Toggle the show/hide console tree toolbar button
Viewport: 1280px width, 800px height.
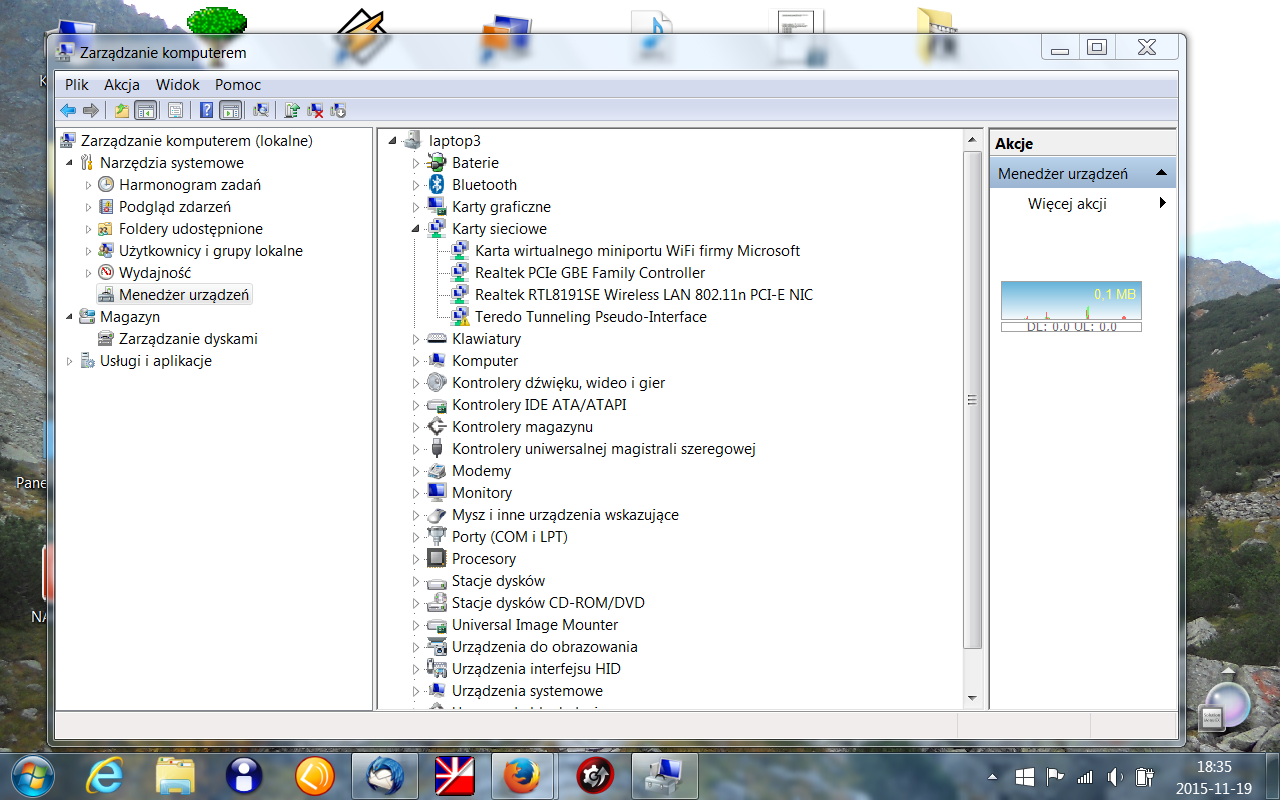(x=145, y=110)
